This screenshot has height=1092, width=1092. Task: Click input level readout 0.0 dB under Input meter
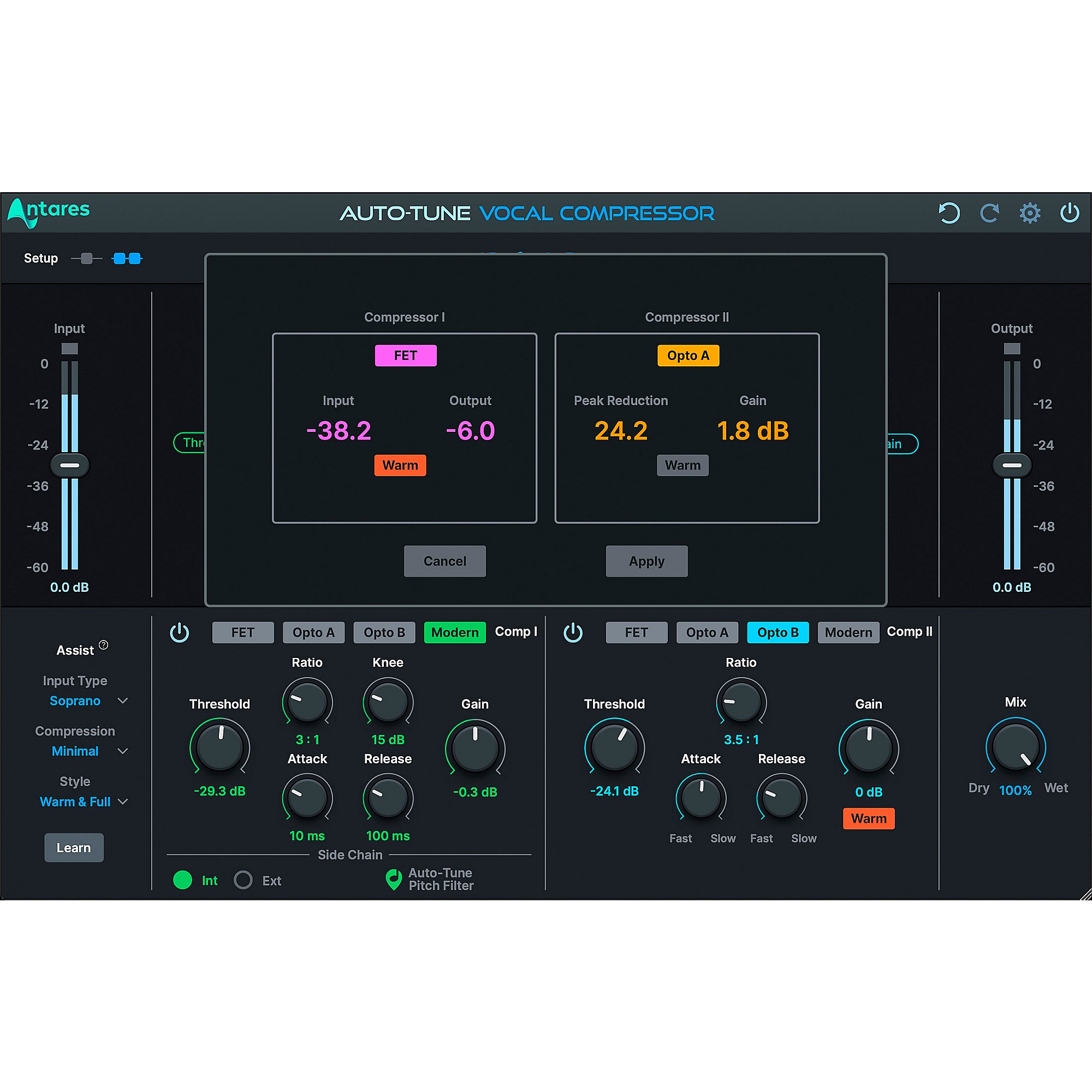point(69,587)
